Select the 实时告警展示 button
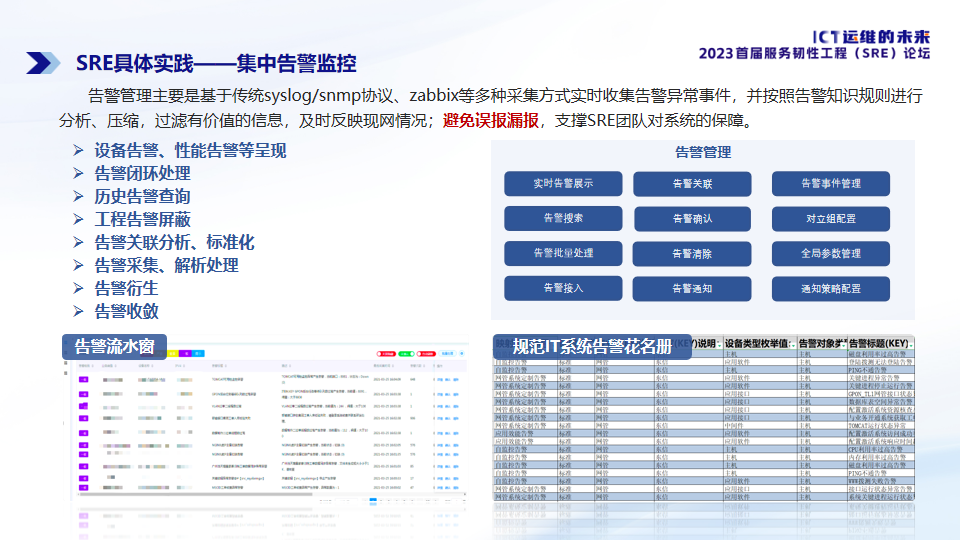 (x=563, y=184)
